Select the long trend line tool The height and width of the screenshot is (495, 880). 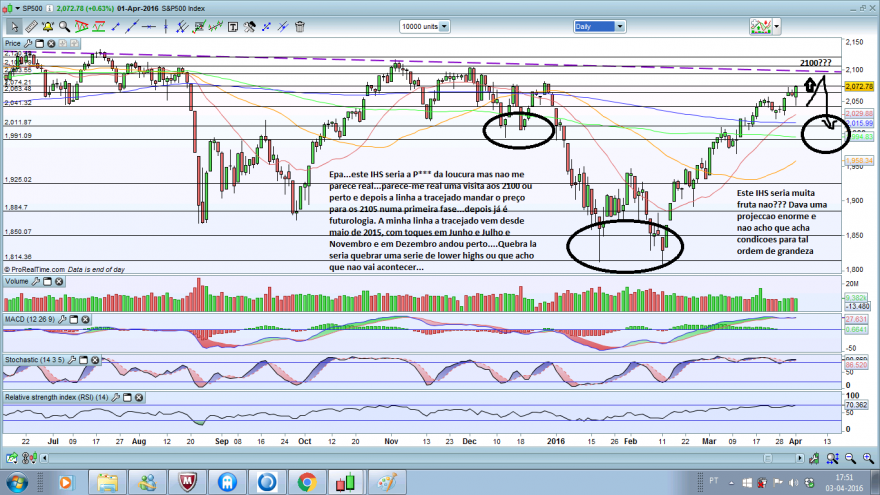click(132, 26)
